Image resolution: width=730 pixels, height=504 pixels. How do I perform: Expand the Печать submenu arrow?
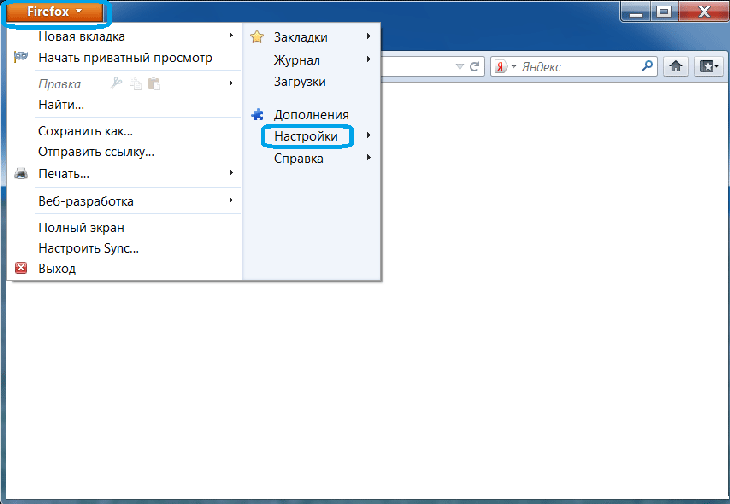pos(231,173)
